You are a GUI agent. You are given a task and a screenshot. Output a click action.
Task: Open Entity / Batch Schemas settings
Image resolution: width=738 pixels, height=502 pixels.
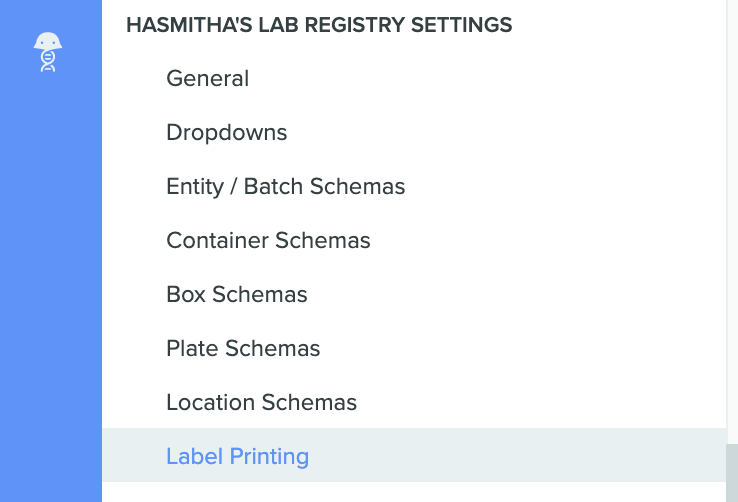[x=286, y=186]
